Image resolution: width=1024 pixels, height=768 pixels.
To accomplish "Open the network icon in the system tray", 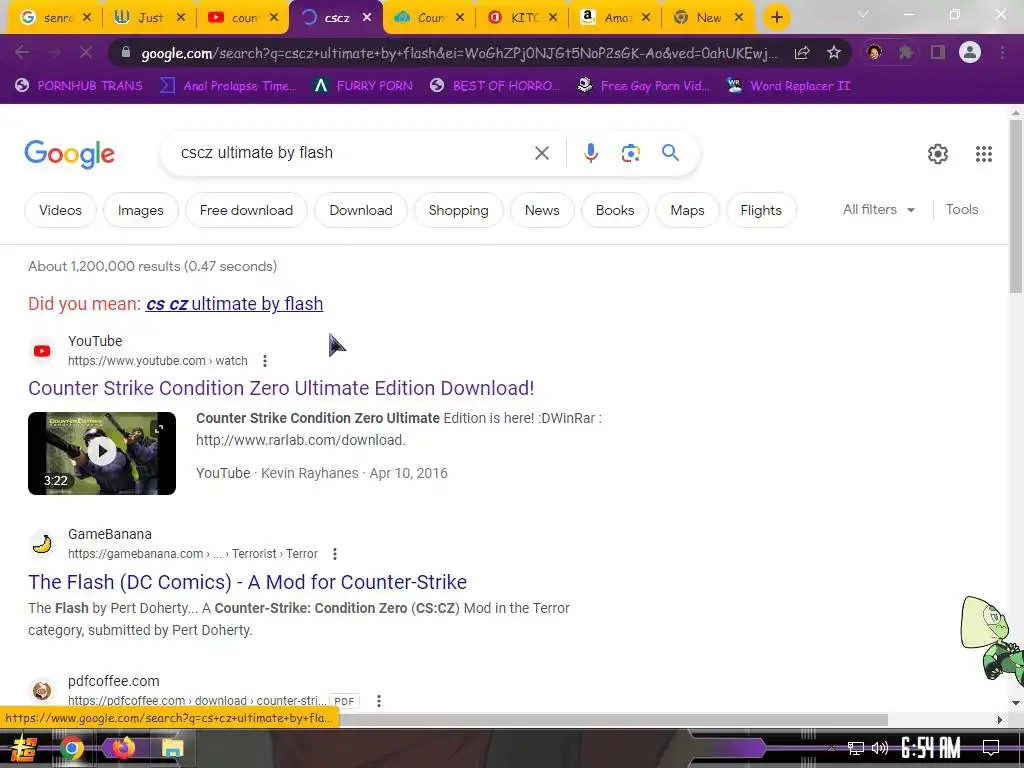I will 856,748.
